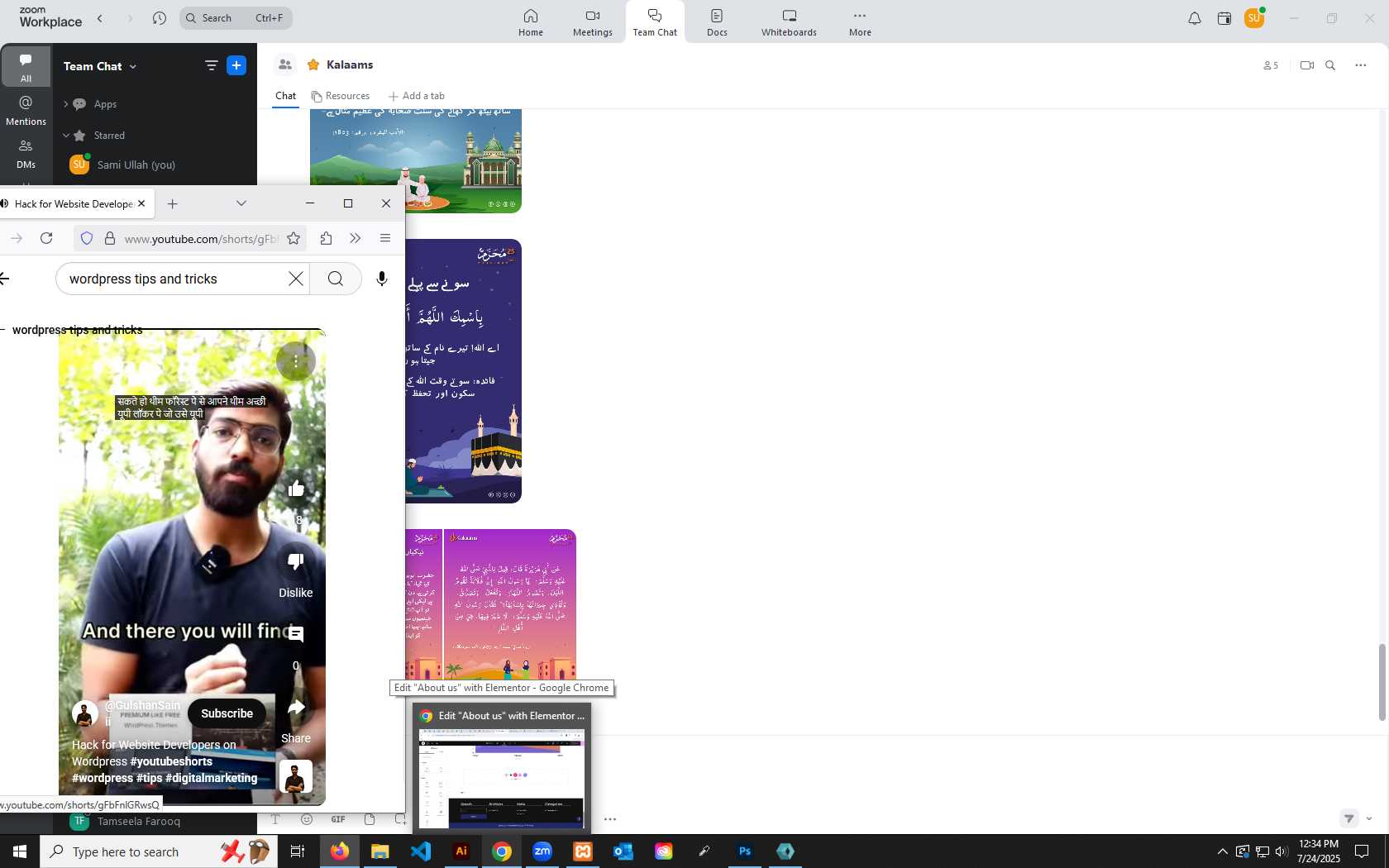1389x868 pixels.
Task: Reload YouTube page in Firefox
Action: coord(46,238)
